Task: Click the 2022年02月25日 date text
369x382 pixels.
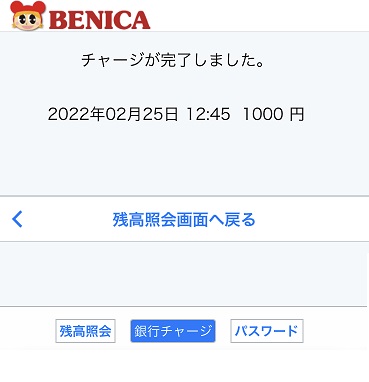Action: tap(113, 114)
